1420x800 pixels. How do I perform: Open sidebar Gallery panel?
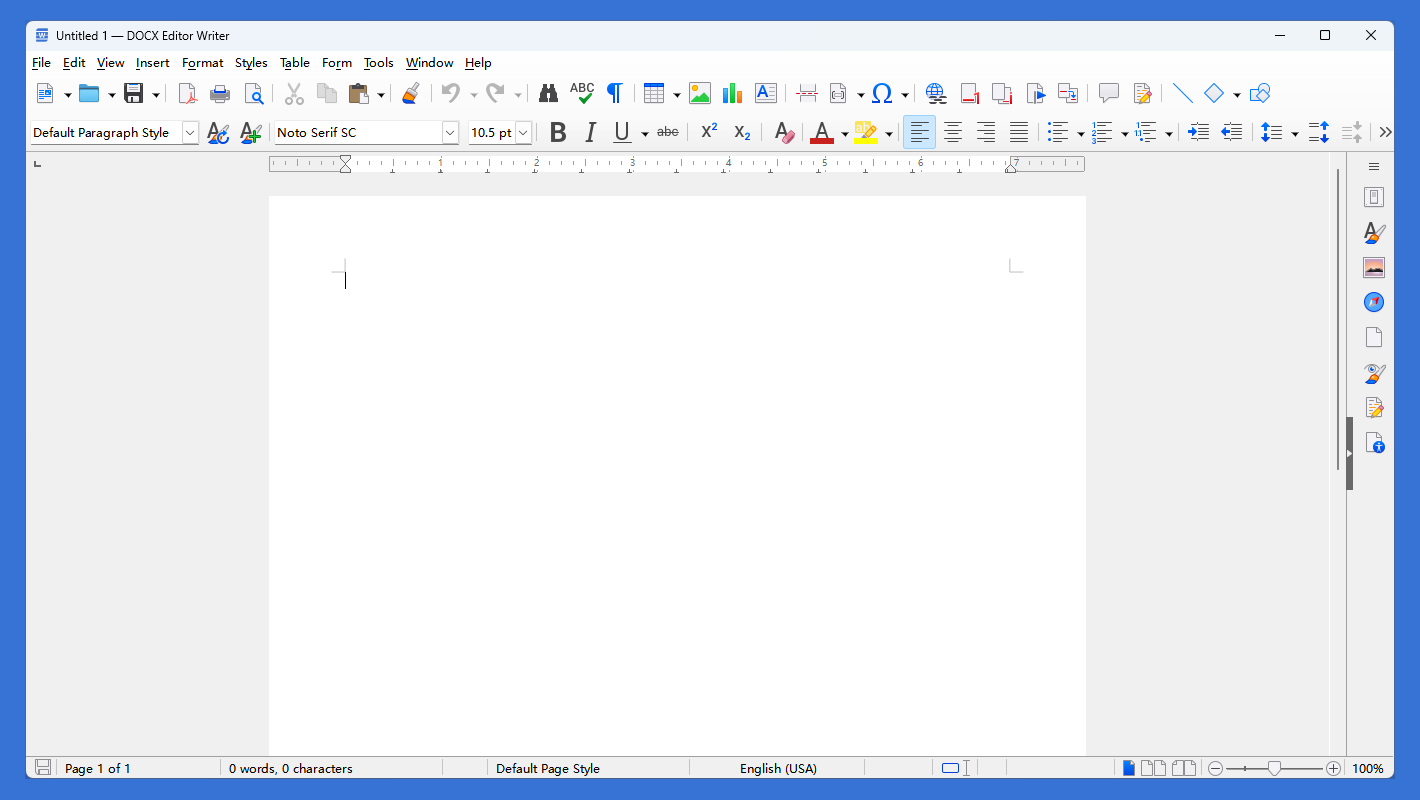coord(1374,268)
